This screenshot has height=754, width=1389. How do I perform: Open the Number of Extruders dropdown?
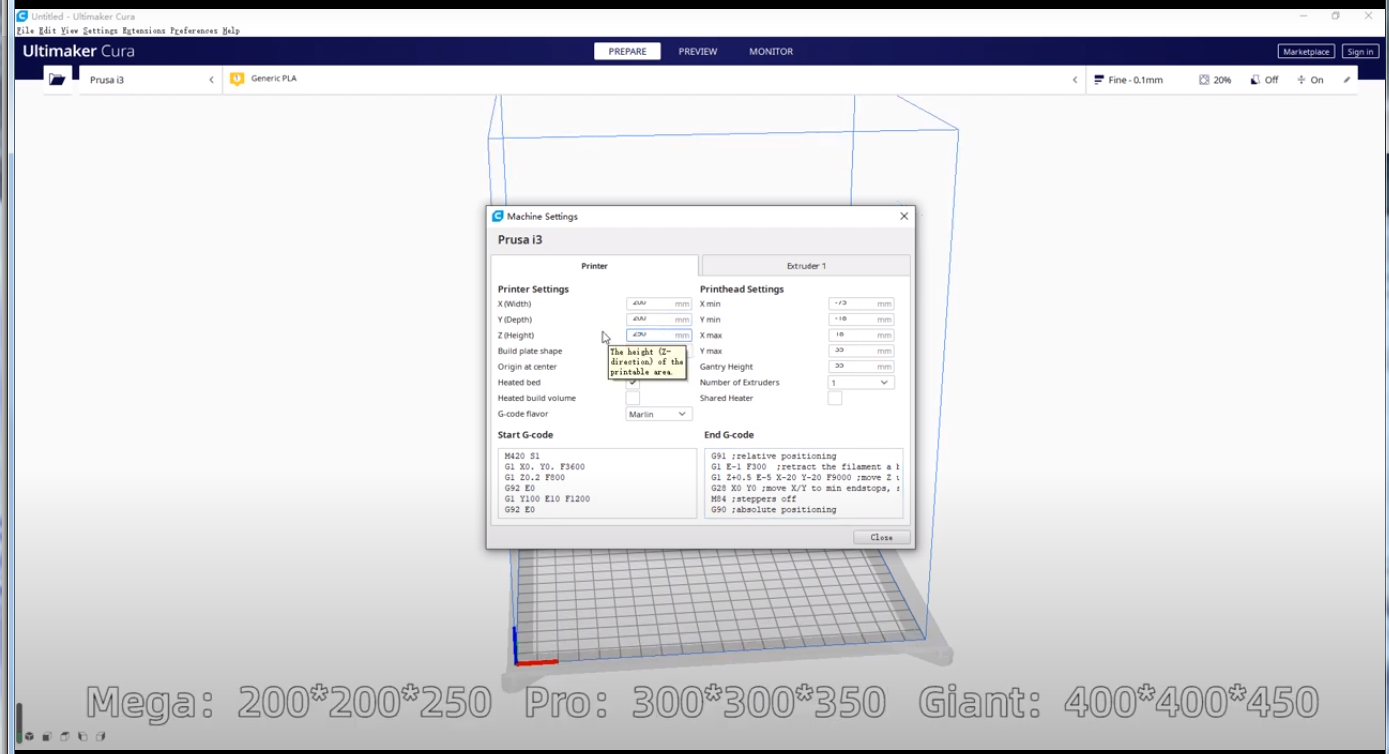click(861, 383)
